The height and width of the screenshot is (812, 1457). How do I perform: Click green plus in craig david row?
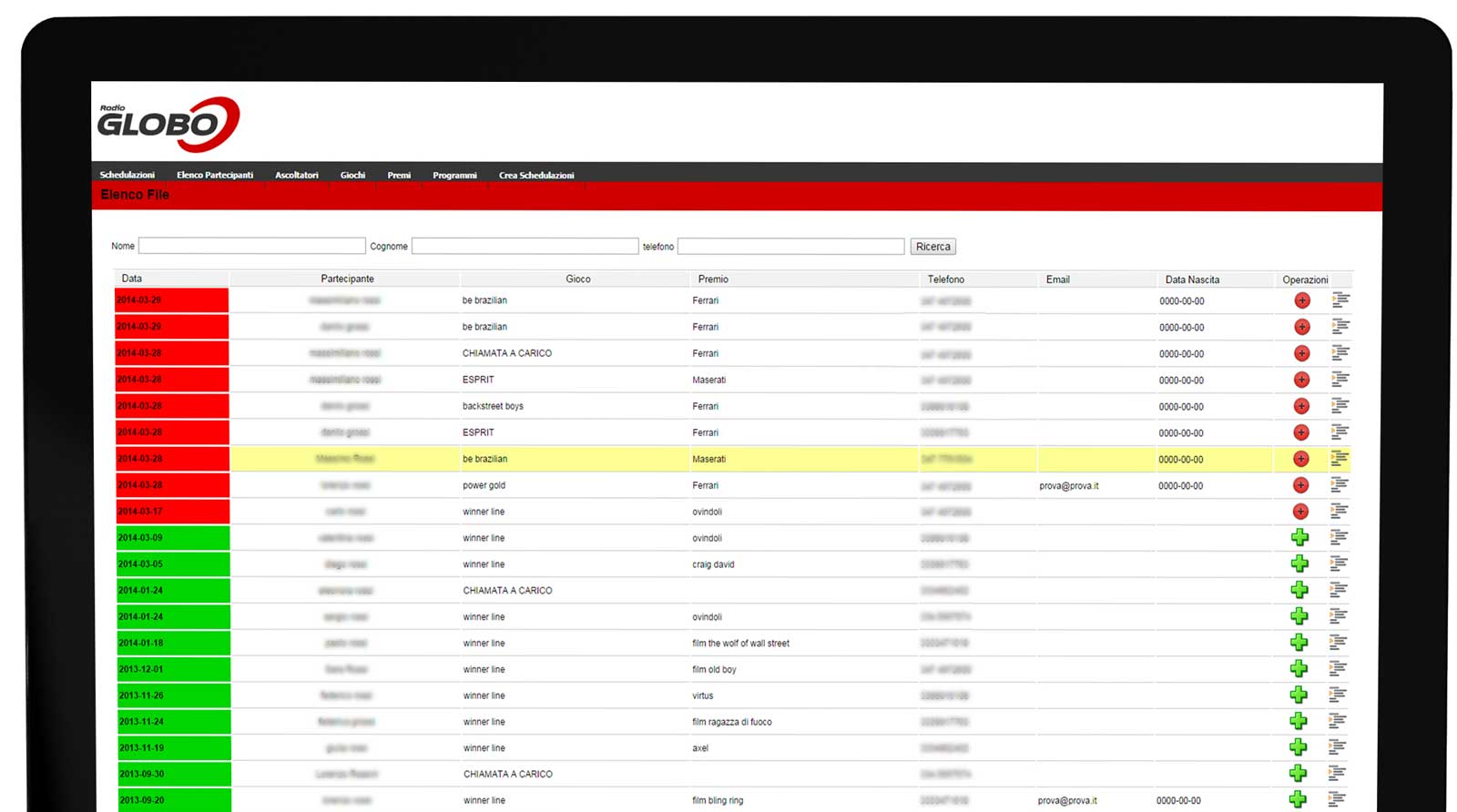[x=1299, y=563]
